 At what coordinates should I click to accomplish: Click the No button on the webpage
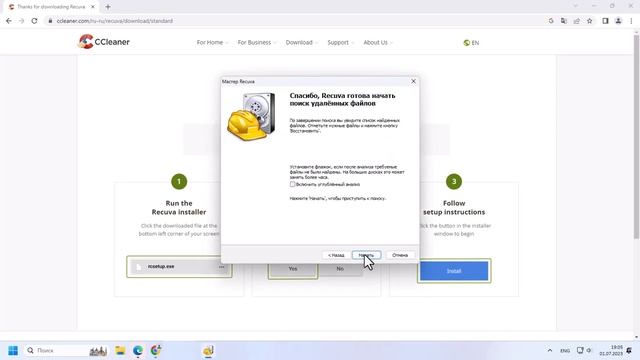point(340,269)
